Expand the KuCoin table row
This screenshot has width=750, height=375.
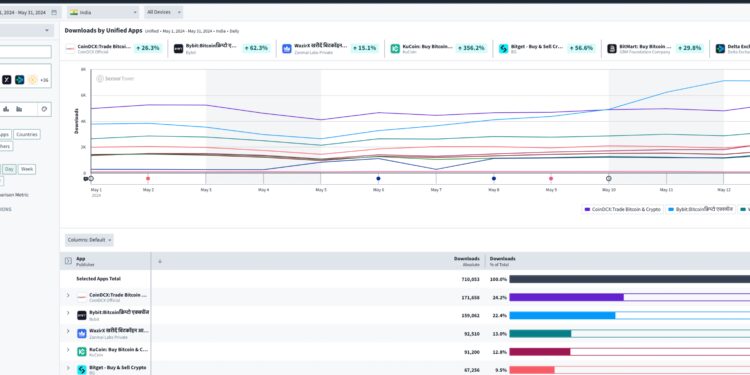[x=68, y=350]
